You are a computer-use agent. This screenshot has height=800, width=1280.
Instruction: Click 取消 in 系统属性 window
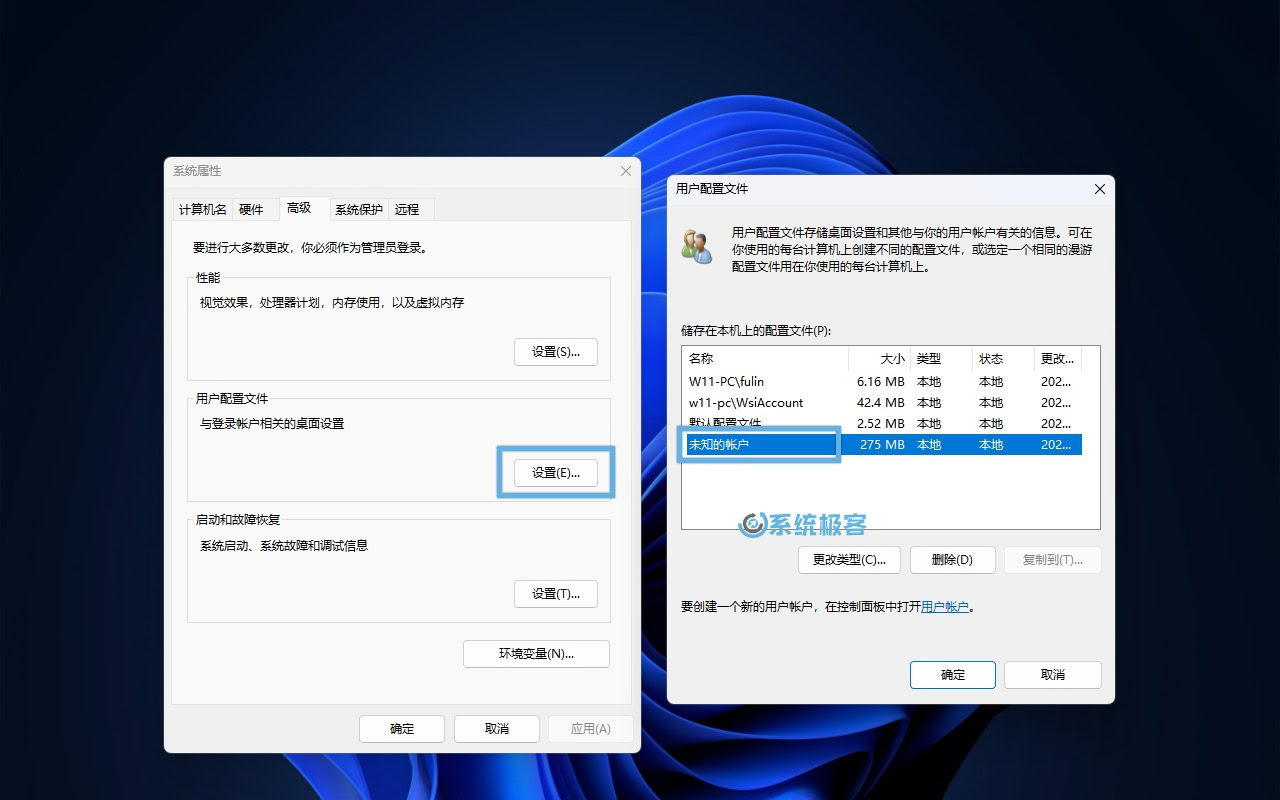[497, 729]
